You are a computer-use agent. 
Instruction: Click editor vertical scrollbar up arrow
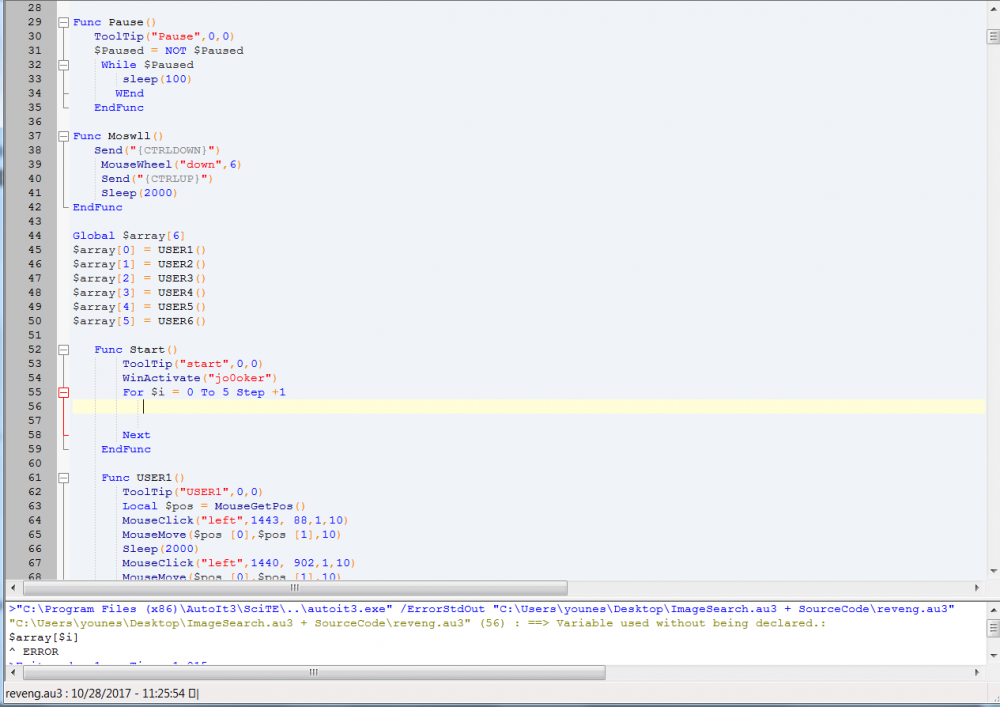(x=992, y=8)
